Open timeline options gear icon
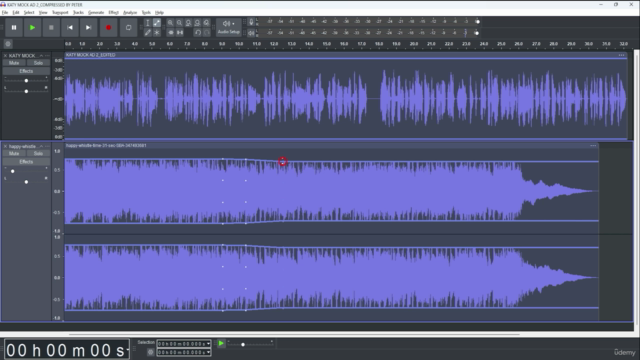Screen dimensions: 640x360 point(8,44)
